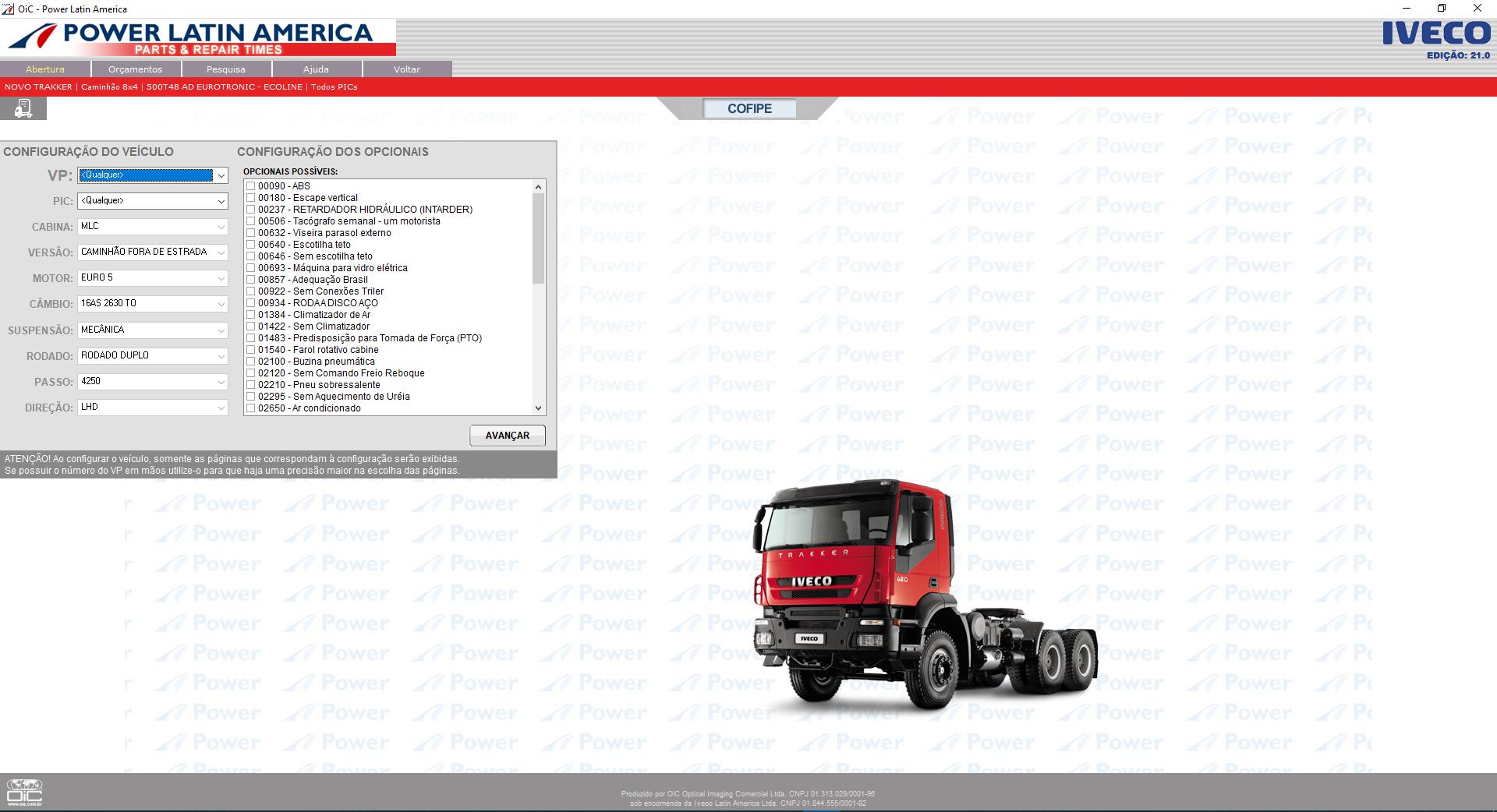Check 02295 - Sem Aquecimento de Uréia
Viewport: 1497px width, 812px height.
point(251,397)
